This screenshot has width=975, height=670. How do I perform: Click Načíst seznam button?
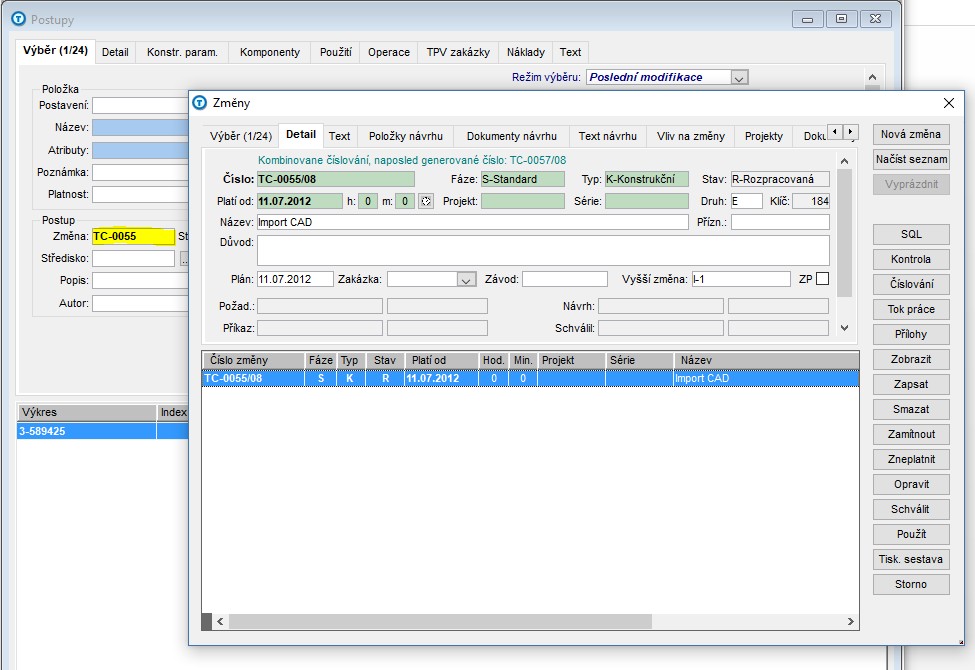(x=911, y=159)
